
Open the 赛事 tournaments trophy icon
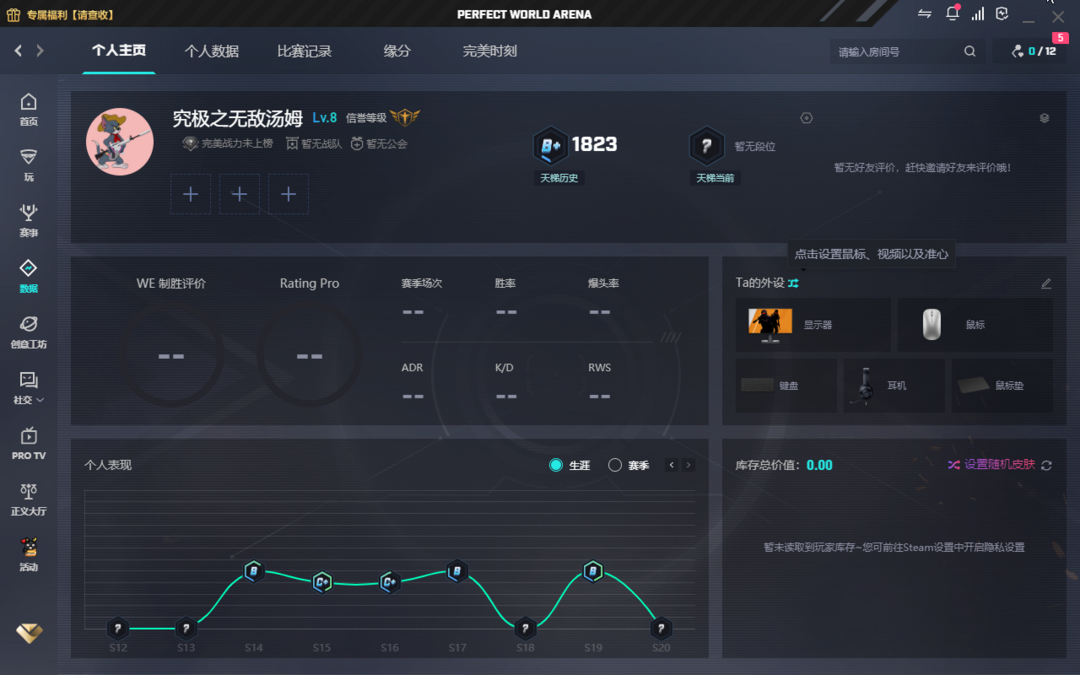28,220
